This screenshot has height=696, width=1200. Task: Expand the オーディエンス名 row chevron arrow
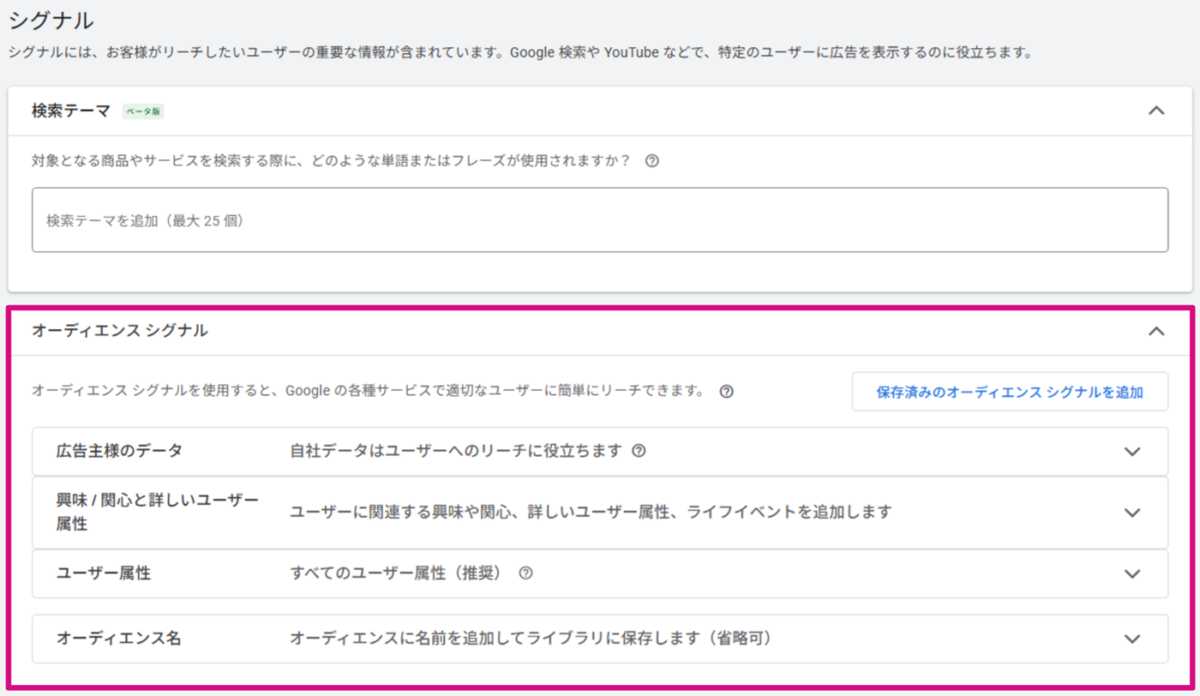click(1132, 639)
